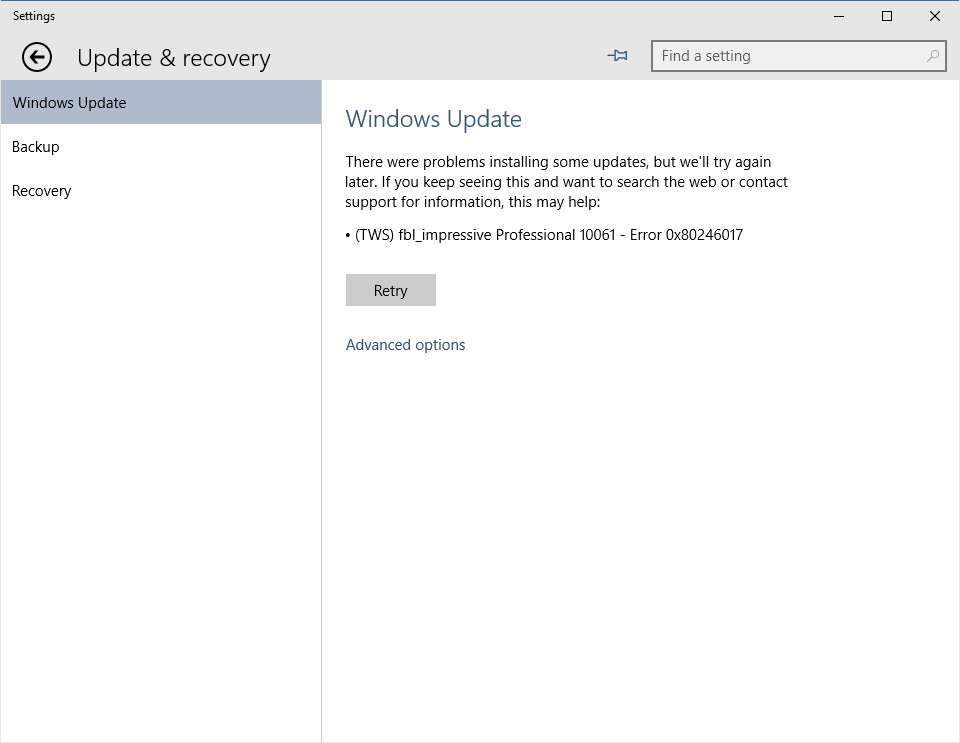The width and height of the screenshot is (960, 743).
Task: Click the Windows Update heading
Action: pos(433,119)
